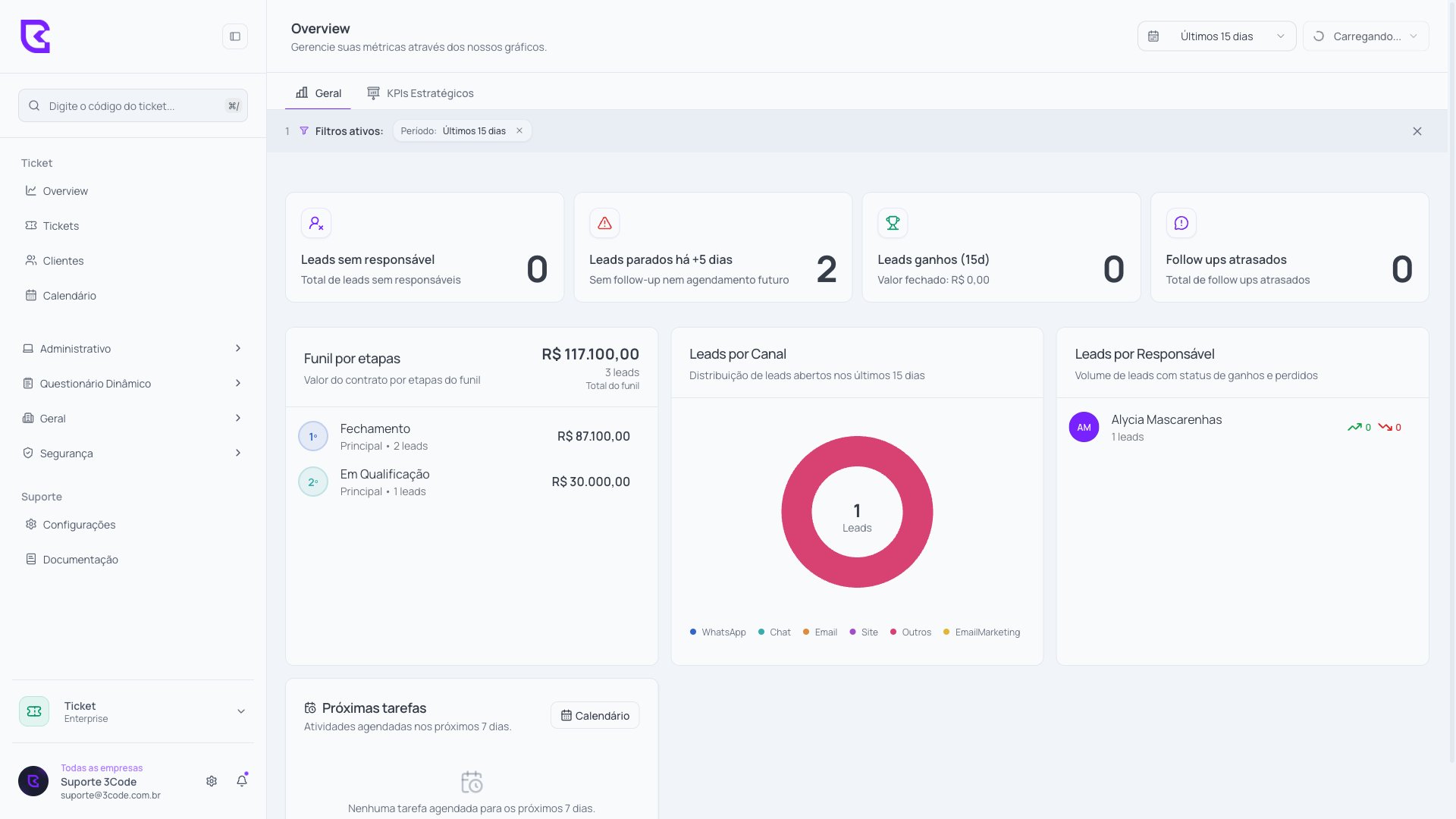Click the Leads sem responsável user icon
The width and height of the screenshot is (1456, 819).
(x=316, y=223)
